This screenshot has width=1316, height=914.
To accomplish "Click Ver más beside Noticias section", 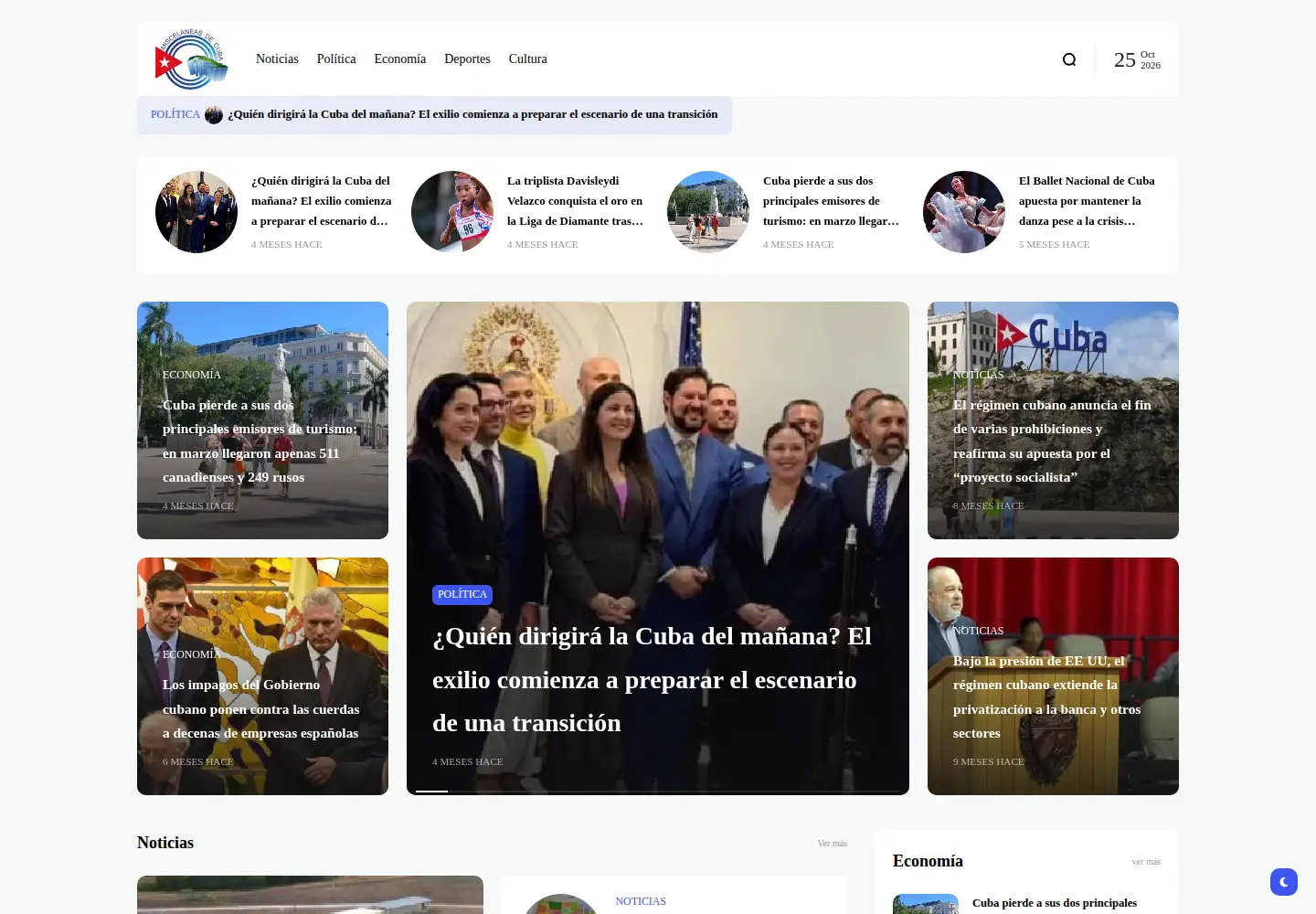I will click(x=832, y=844).
